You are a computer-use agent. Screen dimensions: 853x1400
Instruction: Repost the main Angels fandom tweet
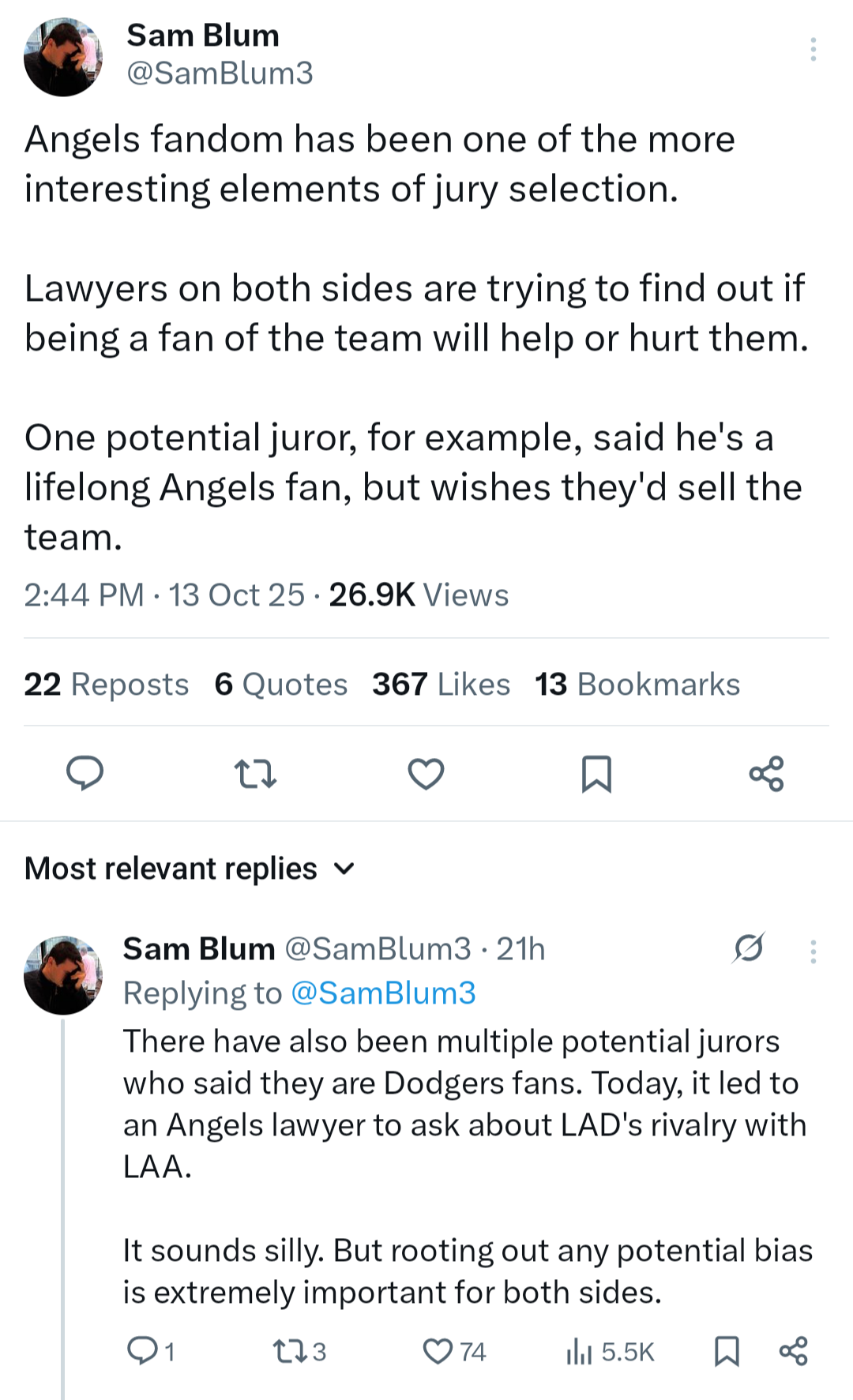pos(256,773)
